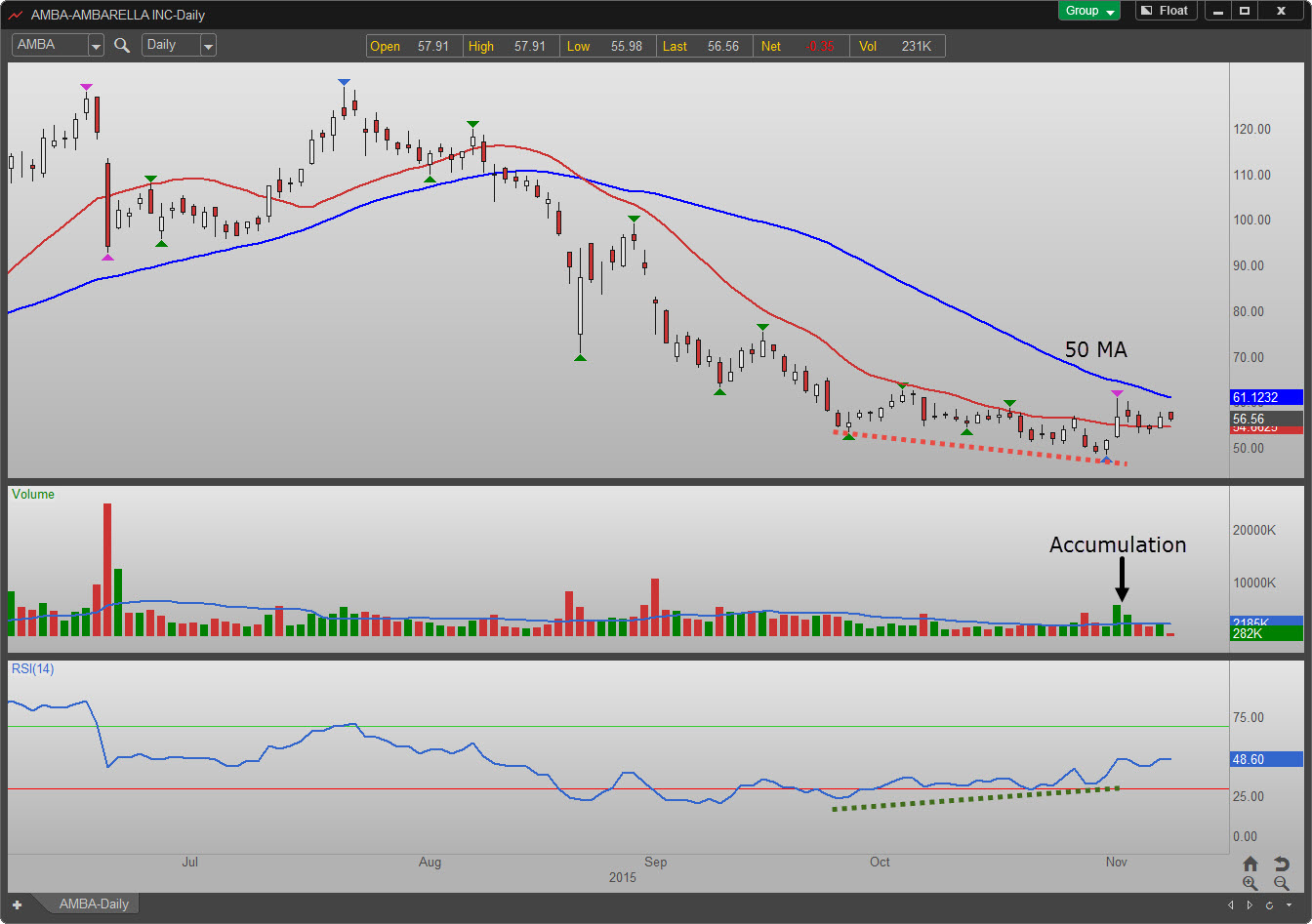This screenshot has width=1312, height=924.
Task: Switch to the AMBA-Daily tab
Action: point(94,904)
